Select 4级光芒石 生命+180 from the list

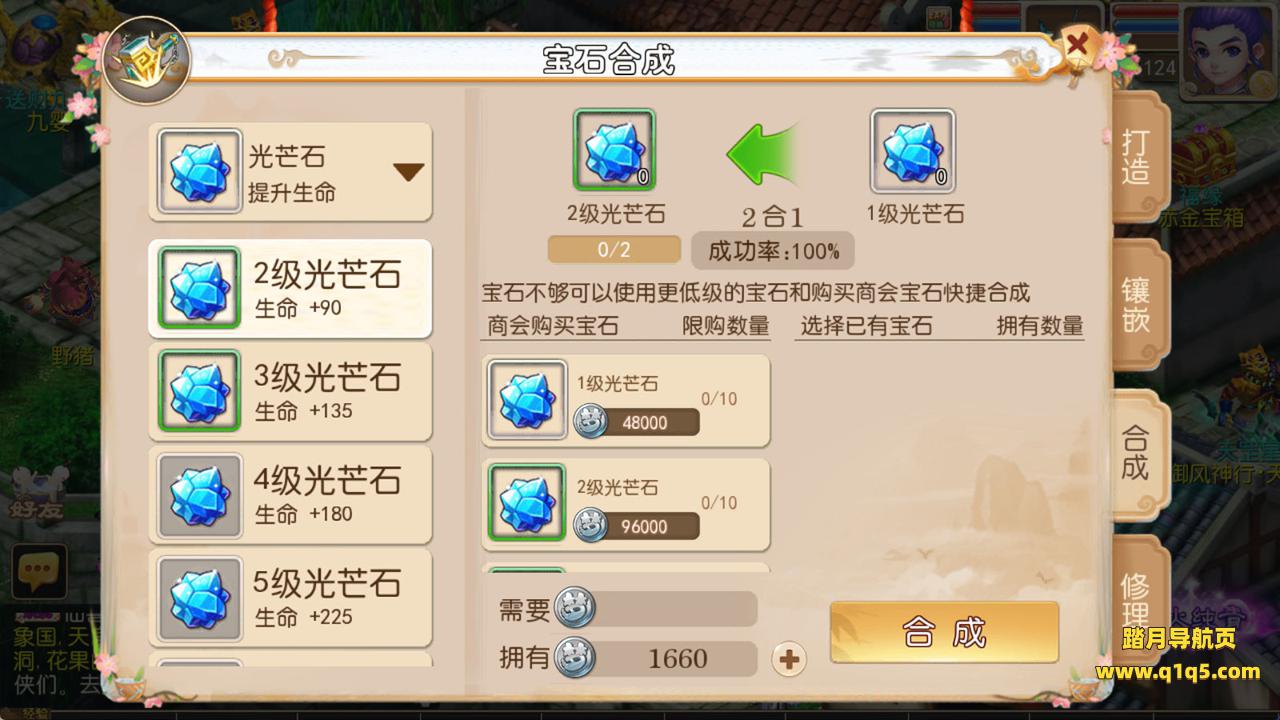[x=290, y=494]
